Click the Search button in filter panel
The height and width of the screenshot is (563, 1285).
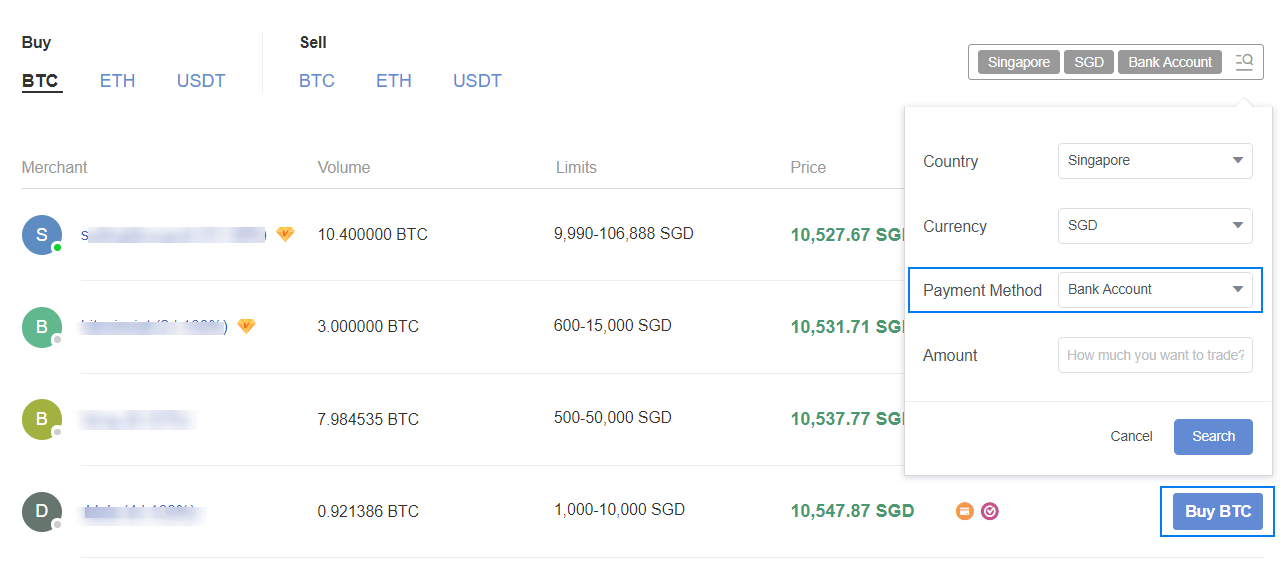point(1213,437)
